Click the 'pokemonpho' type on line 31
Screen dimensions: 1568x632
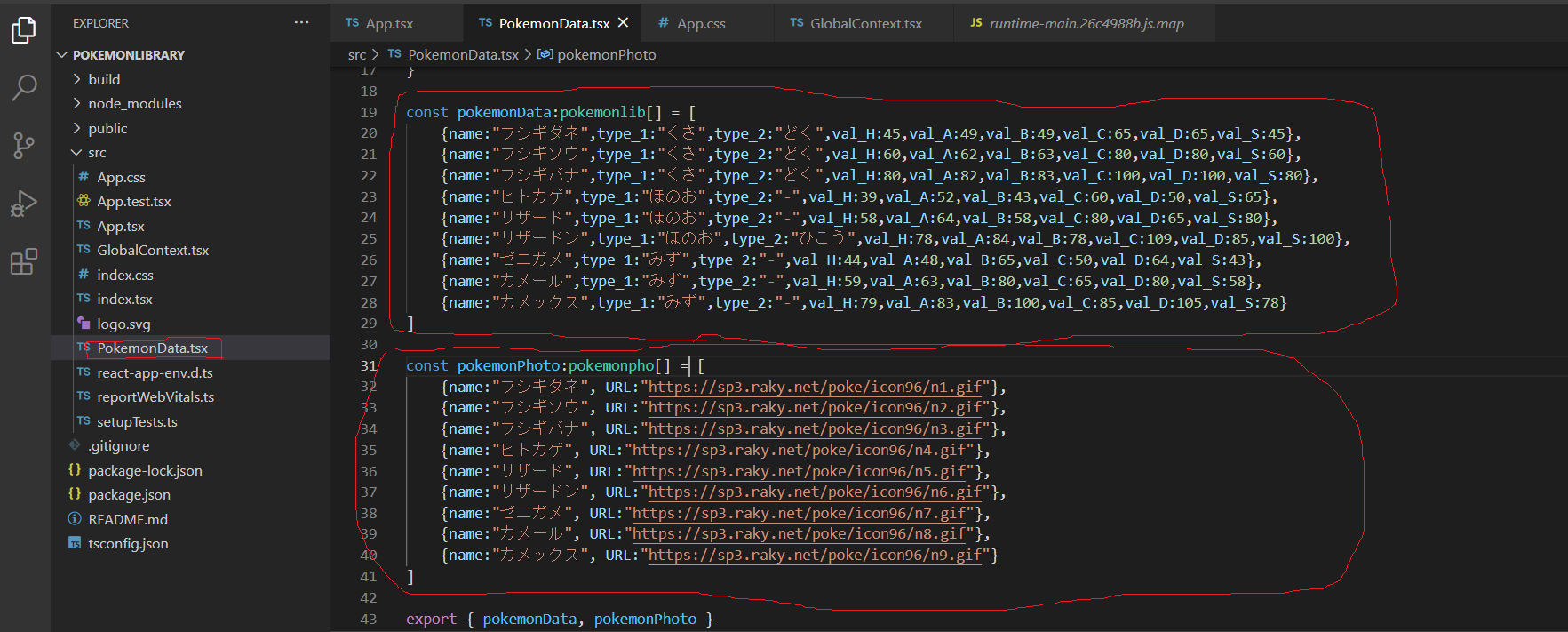coord(611,365)
